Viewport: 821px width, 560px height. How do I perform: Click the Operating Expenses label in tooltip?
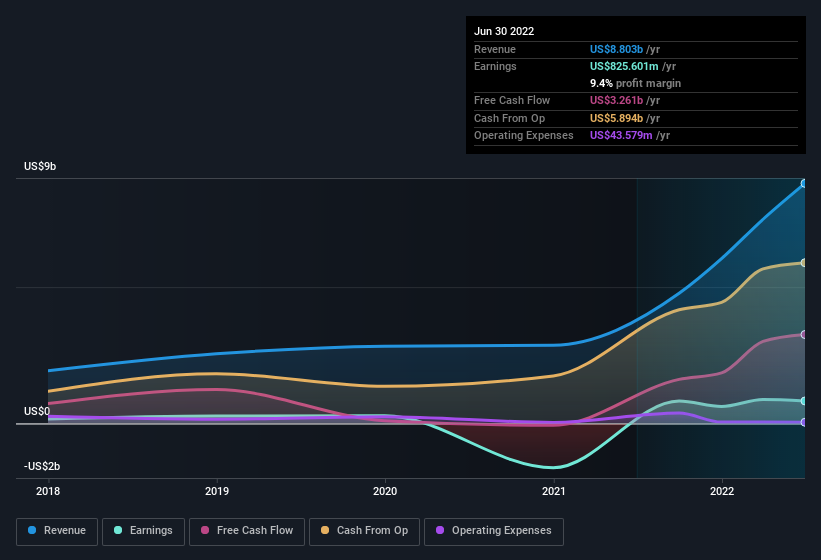[524, 136]
